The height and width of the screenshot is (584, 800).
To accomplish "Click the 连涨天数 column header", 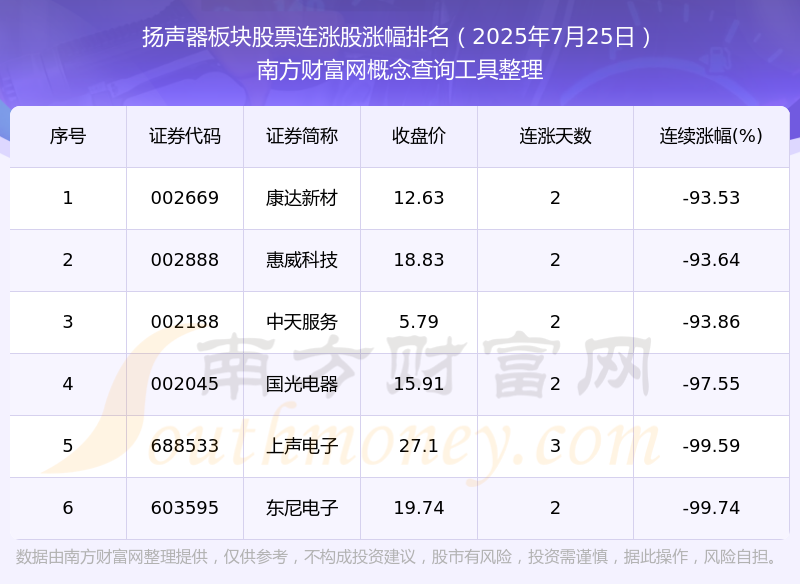I will [555, 136].
